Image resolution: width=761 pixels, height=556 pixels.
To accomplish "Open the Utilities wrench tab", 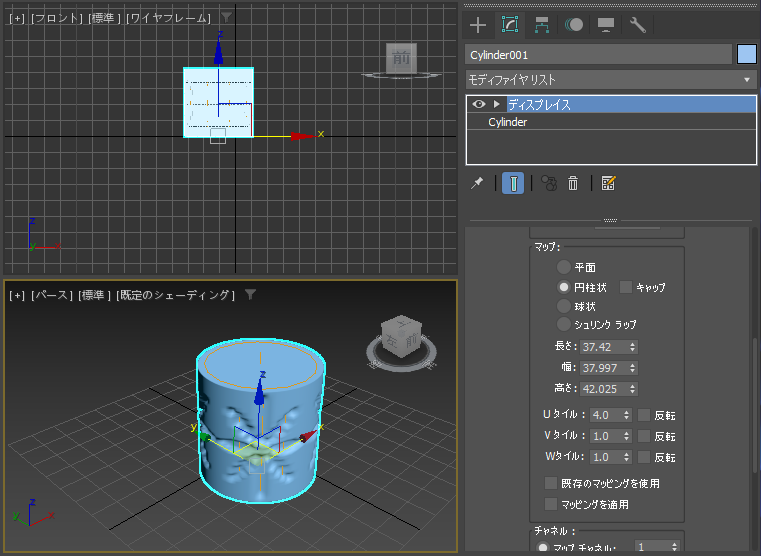I will pyautogui.click(x=638, y=25).
